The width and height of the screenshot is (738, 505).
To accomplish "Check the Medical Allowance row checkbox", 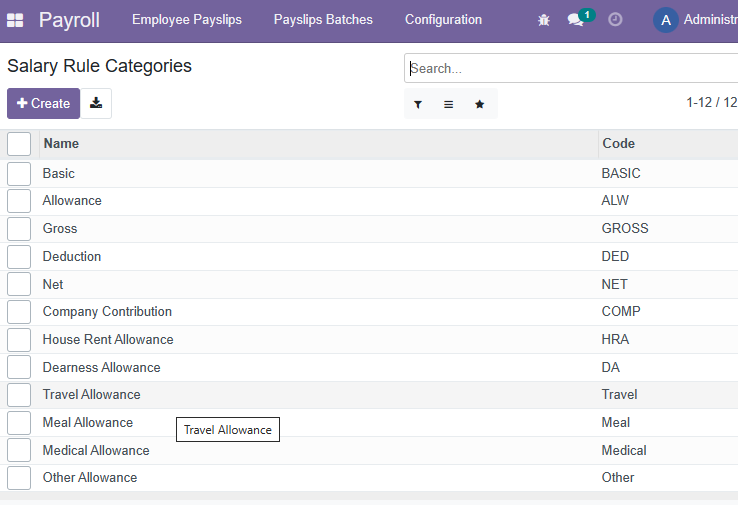I will (x=19, y=450).
